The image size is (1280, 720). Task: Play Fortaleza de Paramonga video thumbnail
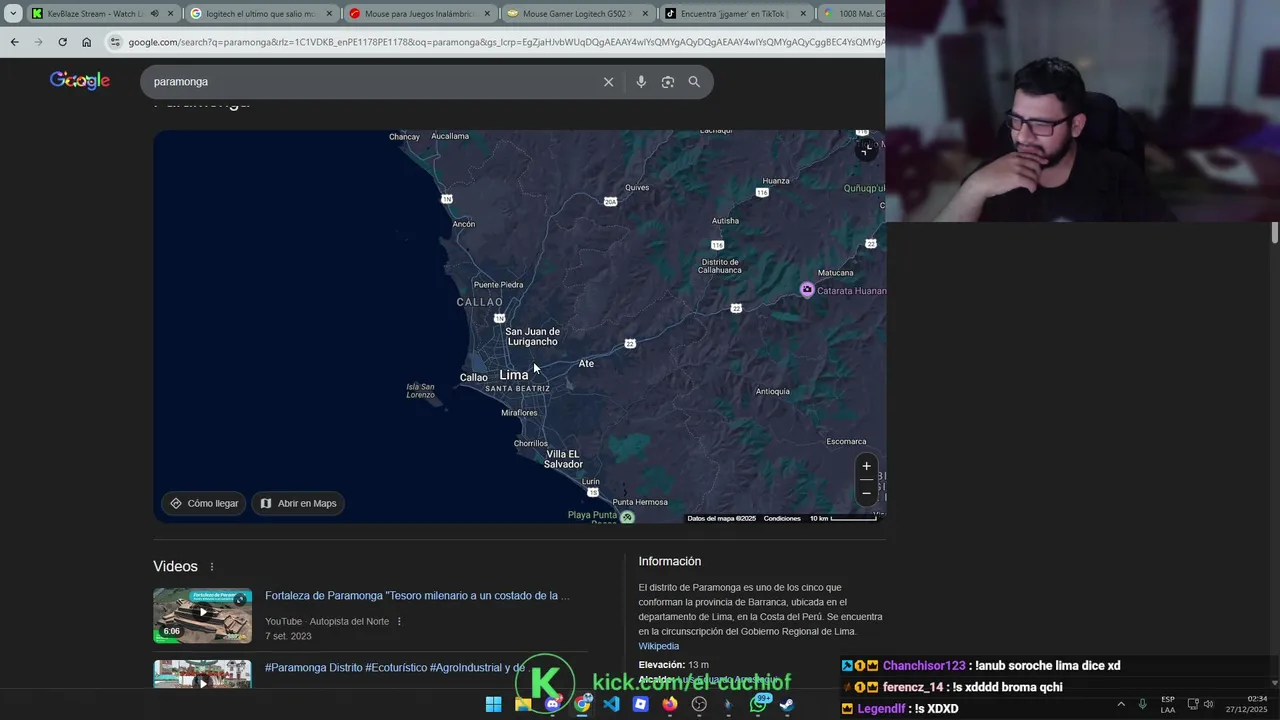(x=202, y=615)
